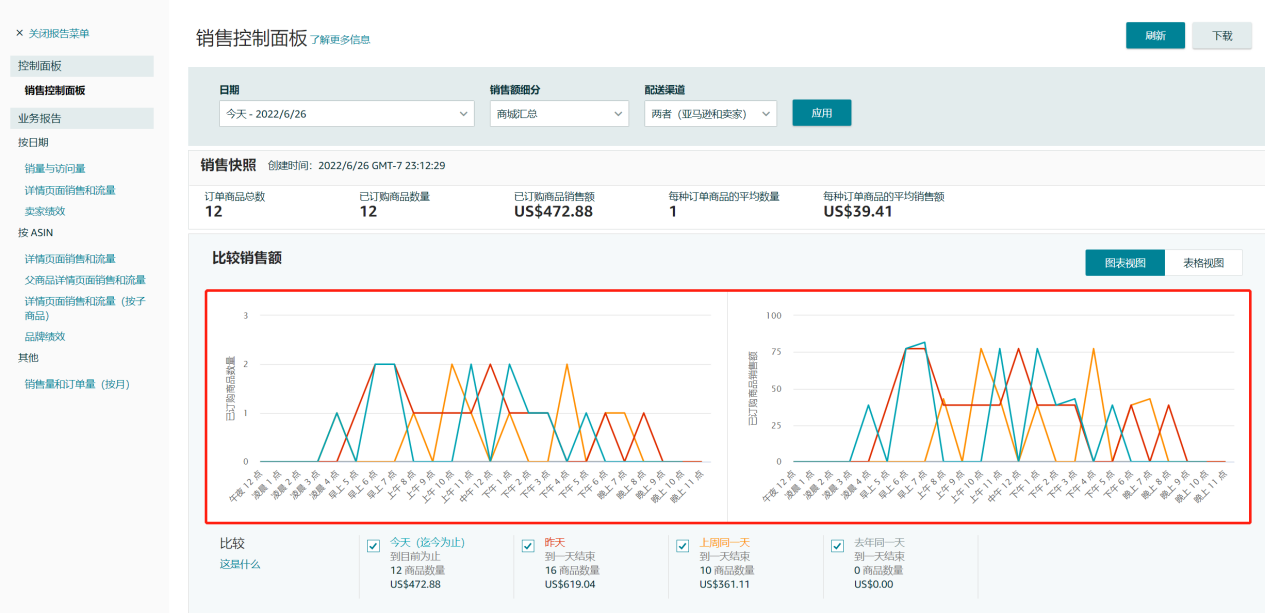
Task: Click the X close report menu icon
Action: tap(19, 34)
